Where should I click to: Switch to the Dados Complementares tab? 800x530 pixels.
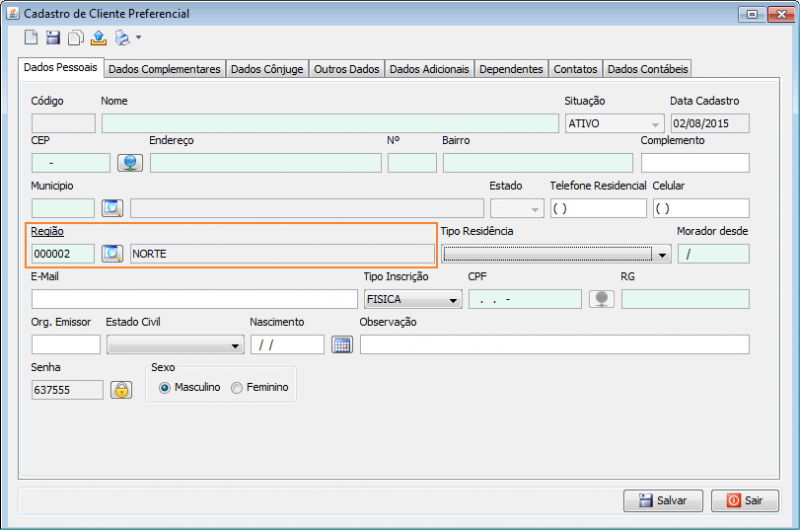[164, 69]
